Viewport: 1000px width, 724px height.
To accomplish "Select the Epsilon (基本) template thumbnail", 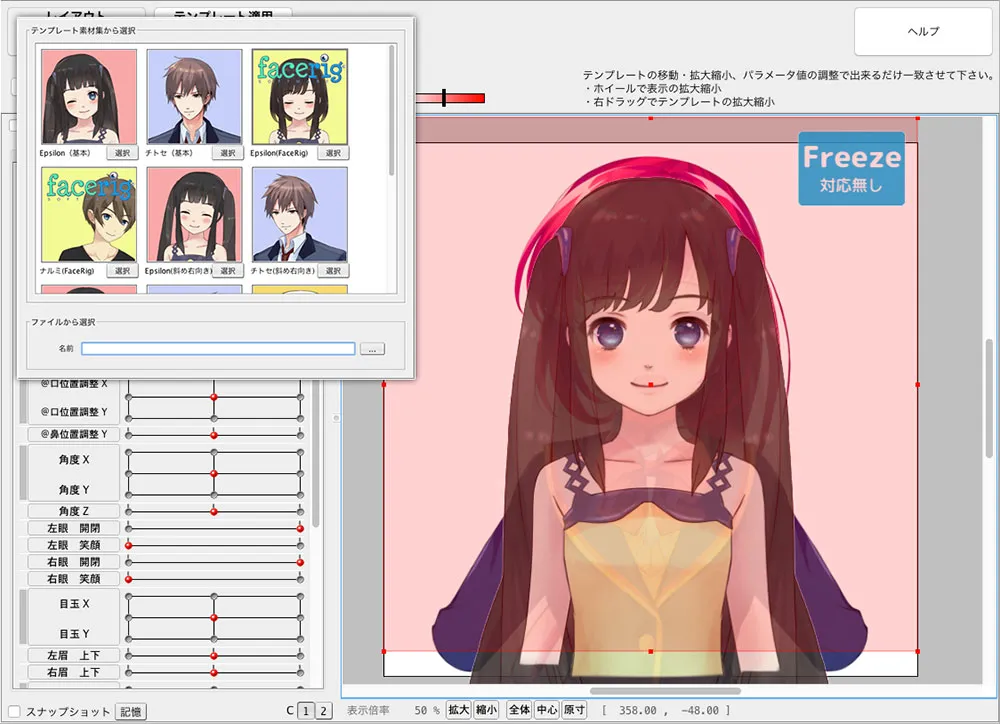I will point(89,96).
